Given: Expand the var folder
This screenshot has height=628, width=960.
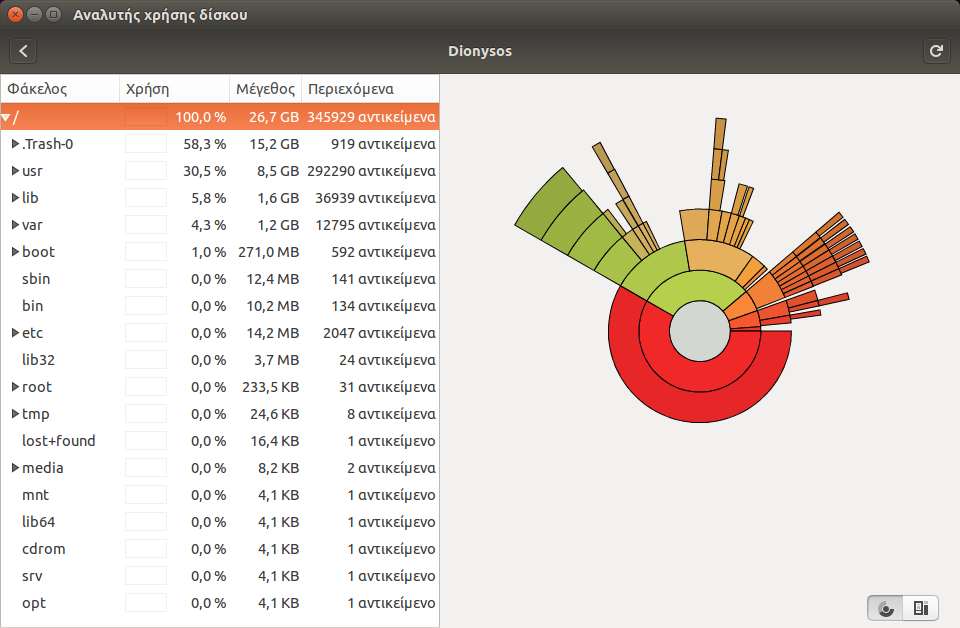Looking at the screenshot, I should pos(15,225).
